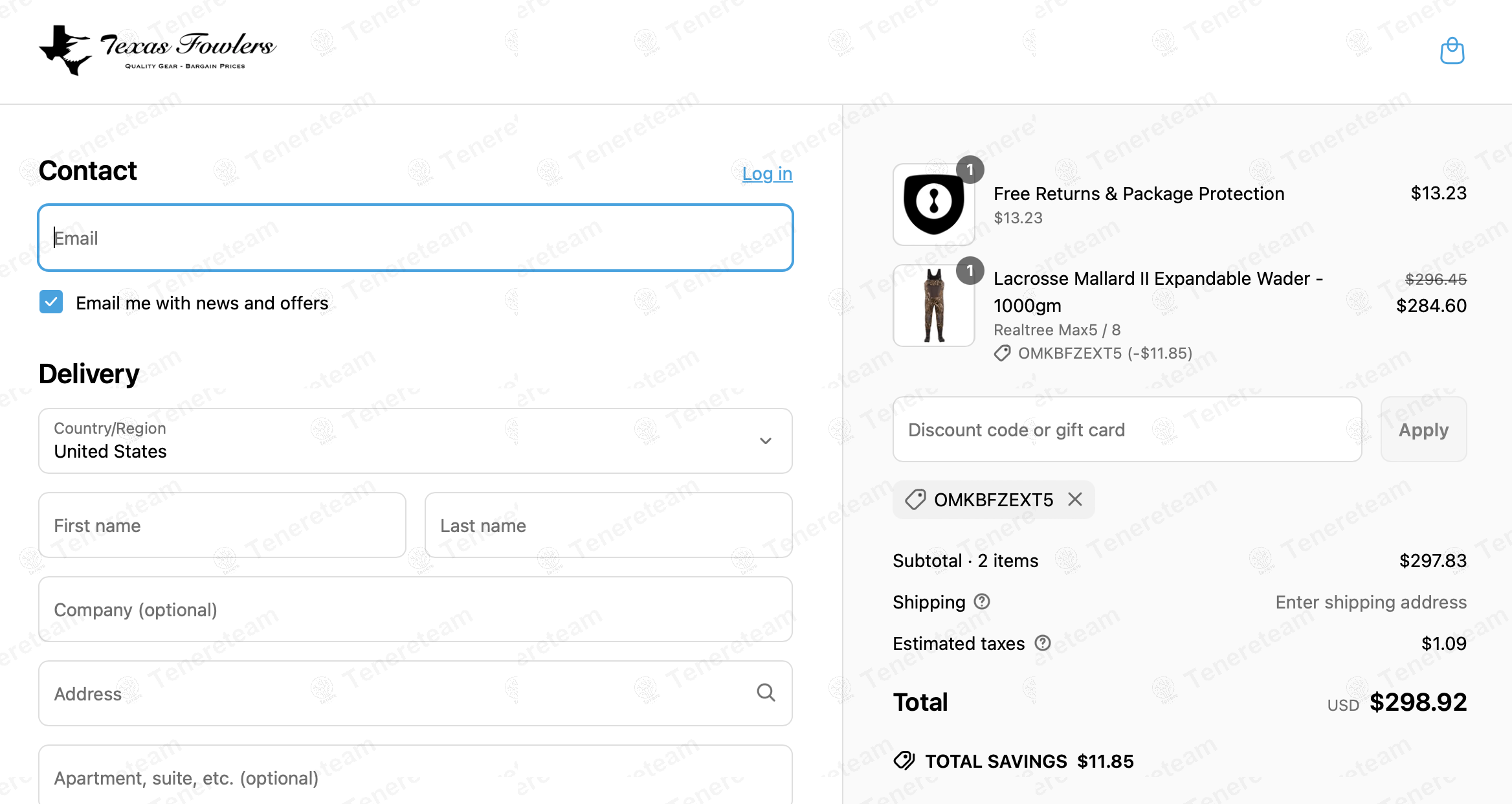Click the Company (optional) field
Screen dimensions: 1512x804
click(416, 609)
